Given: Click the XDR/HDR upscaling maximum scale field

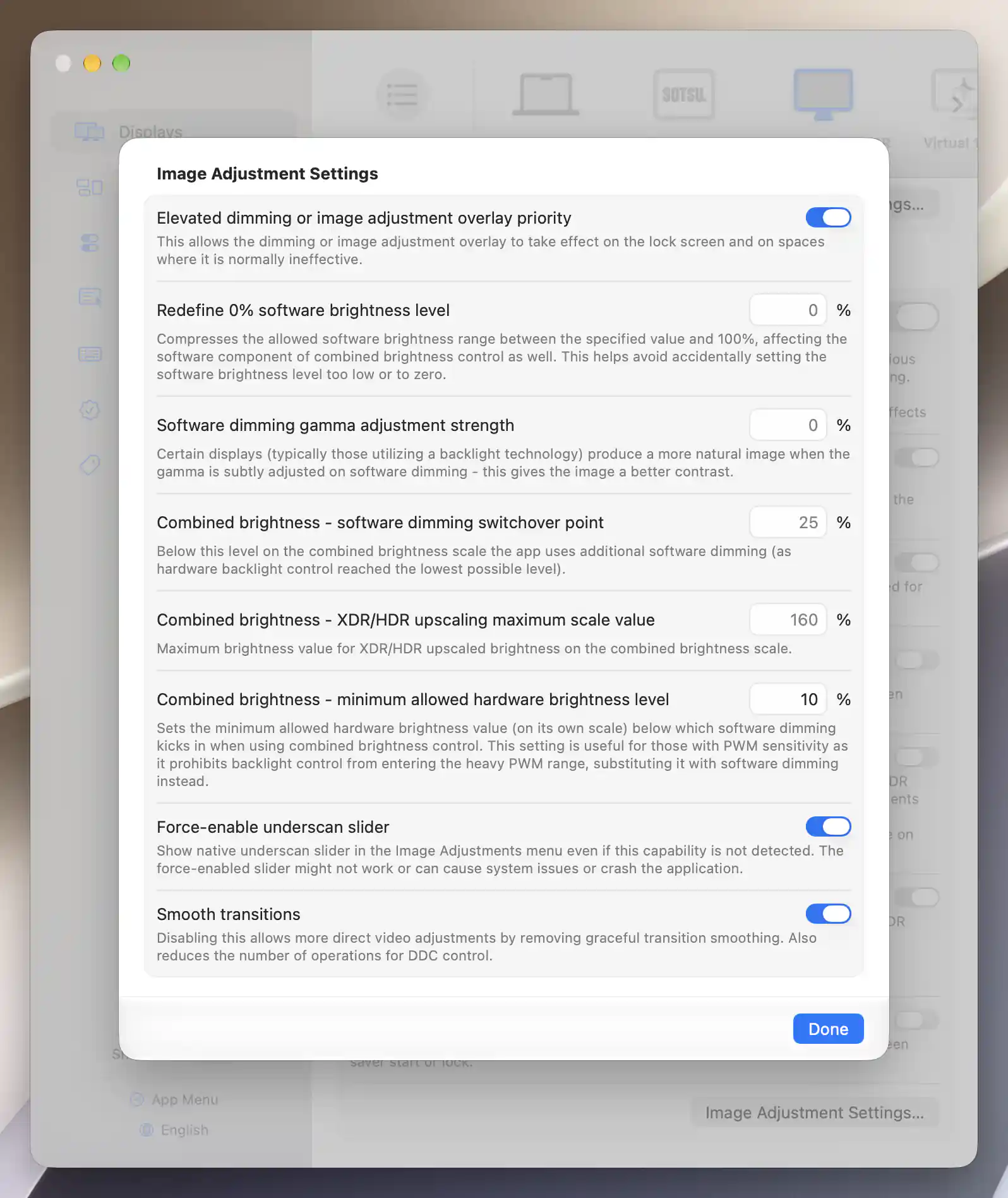Looking at the screenshot, I should pyautogui.click(x=788, y=620).
